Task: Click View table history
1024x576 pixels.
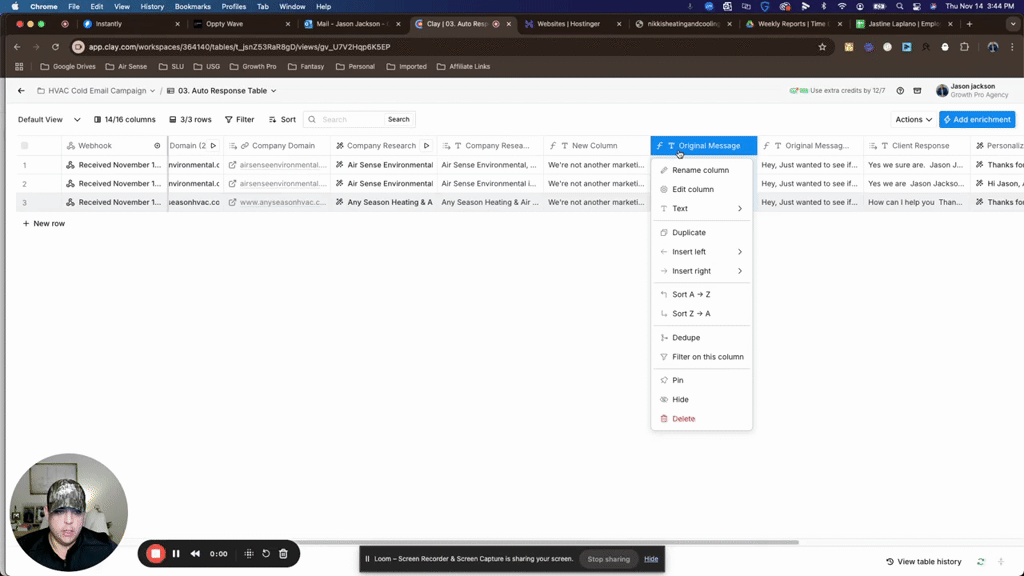Action: [x=923, y=562]
